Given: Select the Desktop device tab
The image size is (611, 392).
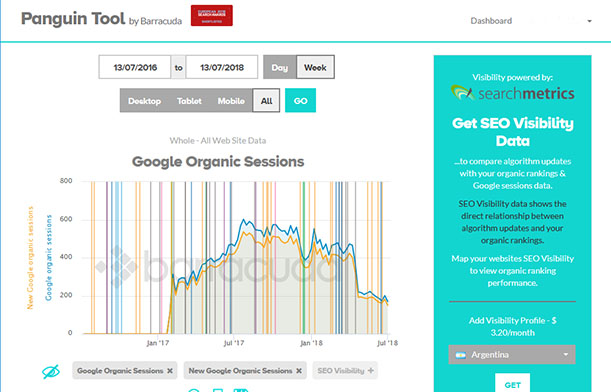Looking at the screenshot, I should click(145, 101).
